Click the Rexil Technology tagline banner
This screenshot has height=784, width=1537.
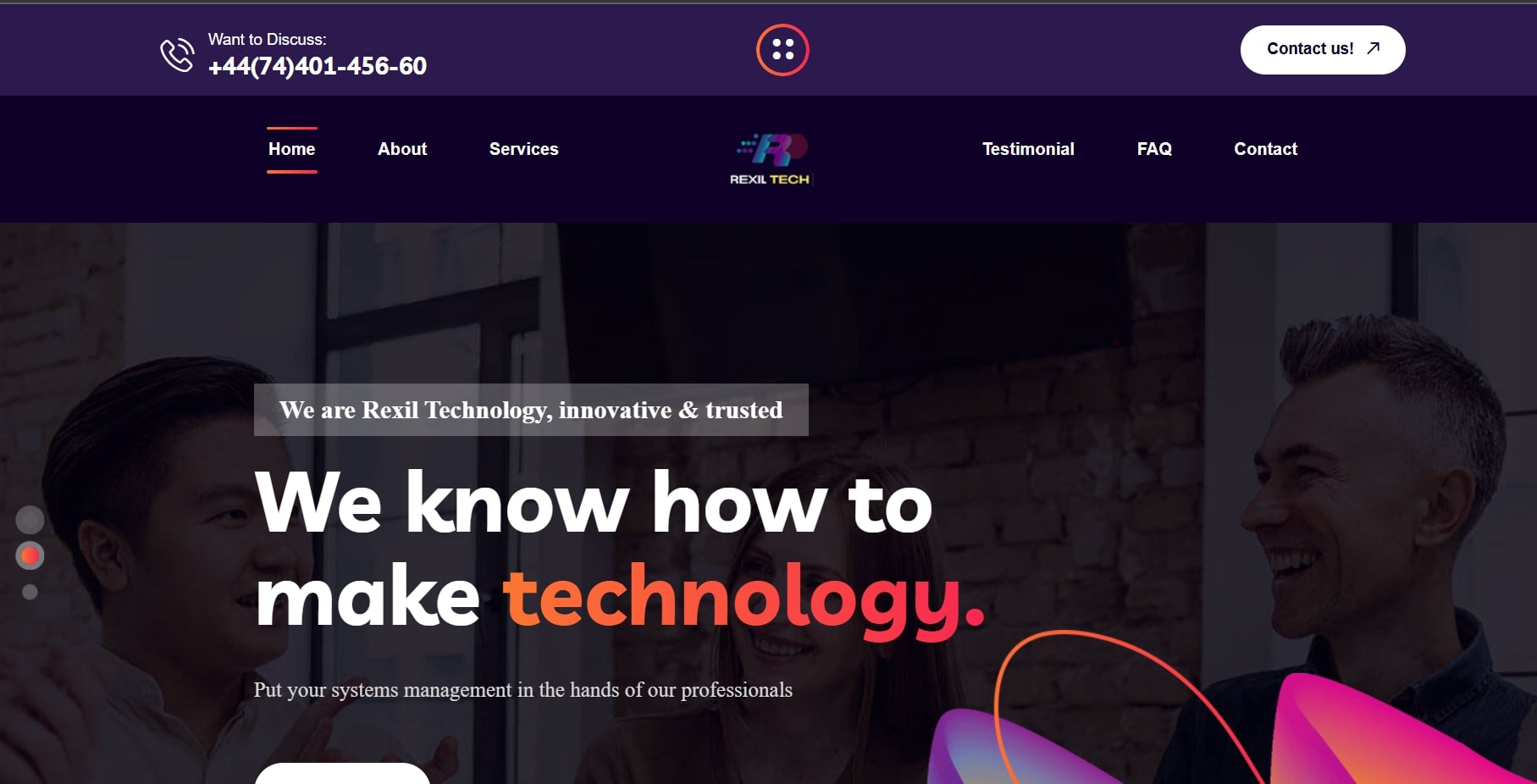point(531,410)
